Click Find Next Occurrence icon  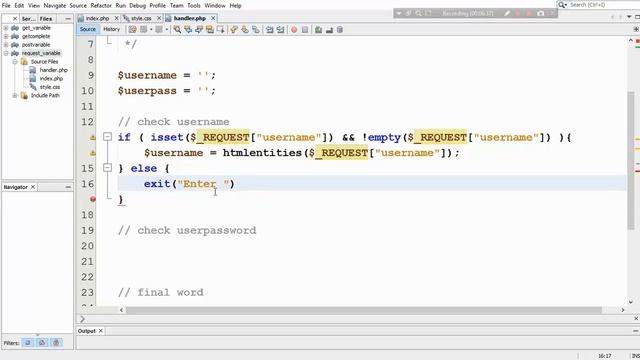coord(199,30)
